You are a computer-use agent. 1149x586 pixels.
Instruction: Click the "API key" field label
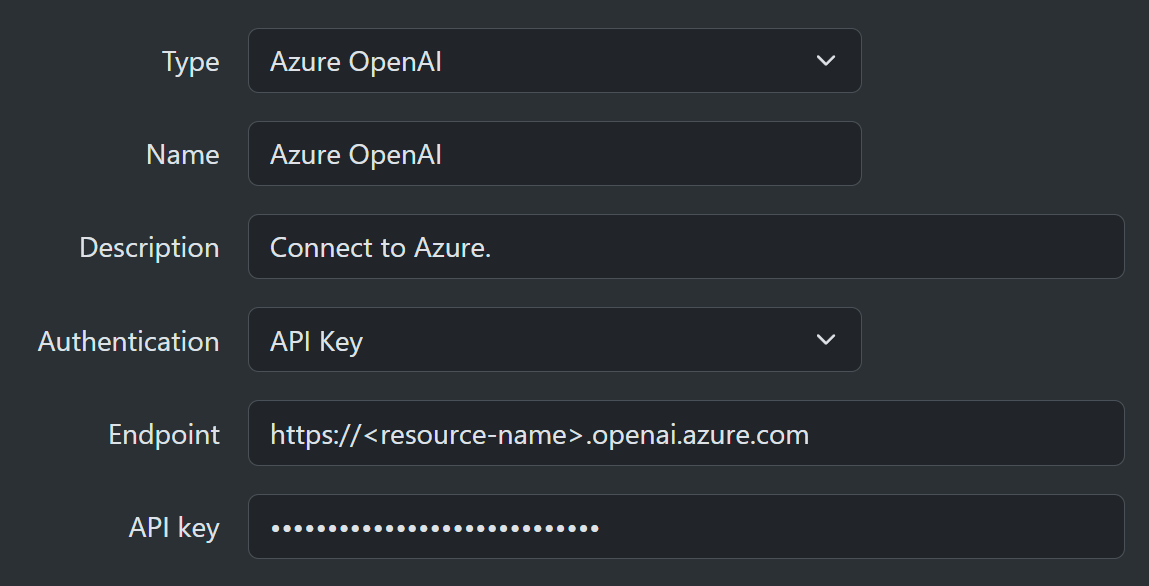(x=174, y=527)
